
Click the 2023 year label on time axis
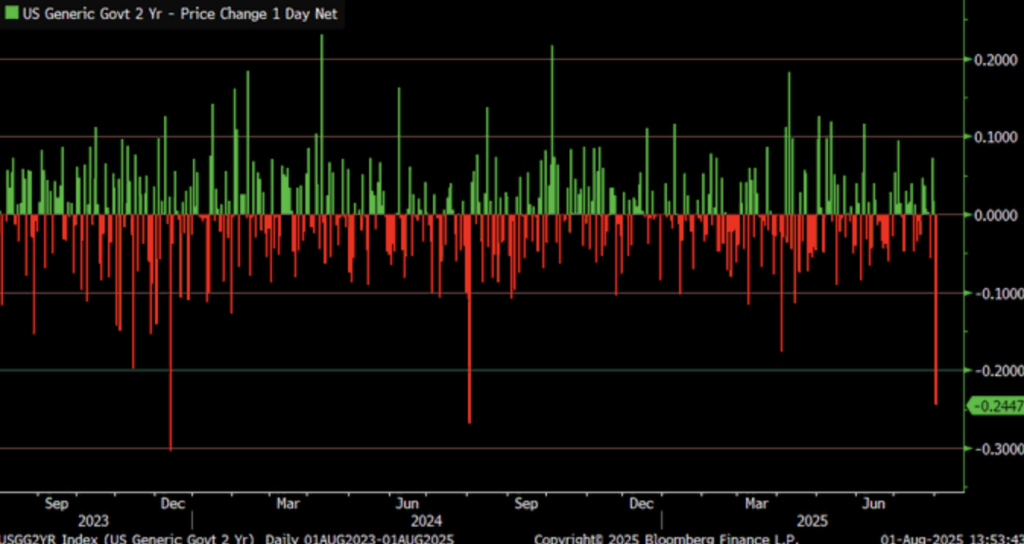point(93,521)
